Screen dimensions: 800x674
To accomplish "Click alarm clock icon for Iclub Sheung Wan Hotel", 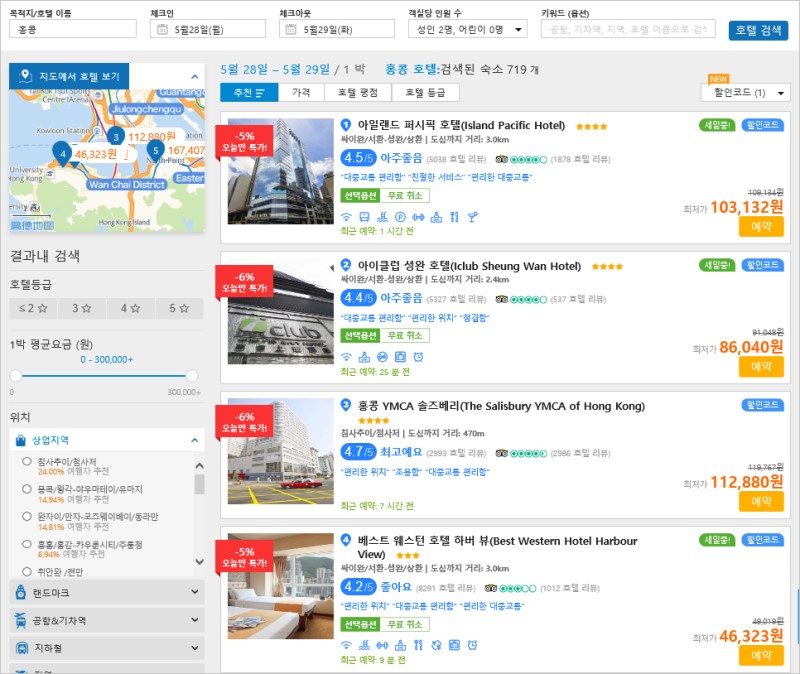I will [418, 357].
